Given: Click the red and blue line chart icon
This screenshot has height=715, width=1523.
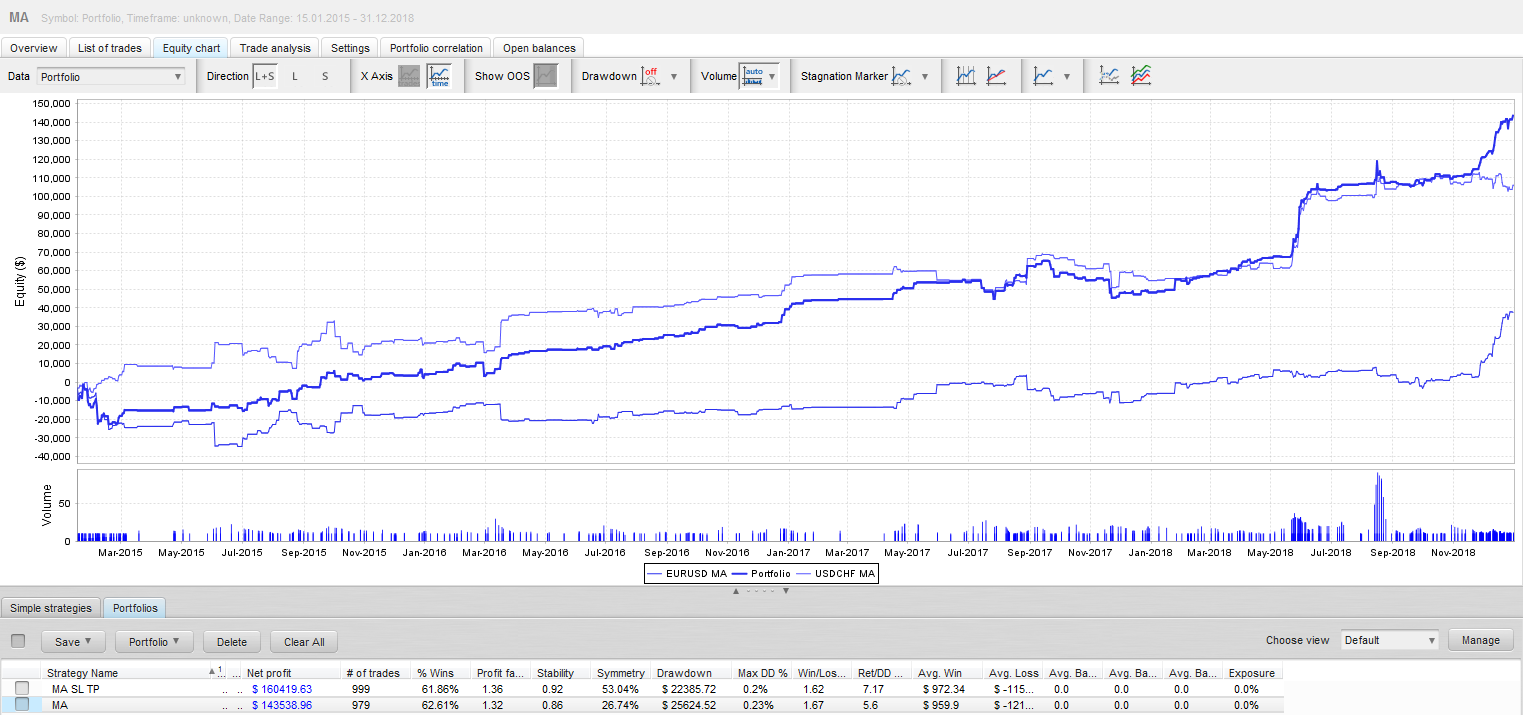Looking at the screenshot, I should coord(996,76).
